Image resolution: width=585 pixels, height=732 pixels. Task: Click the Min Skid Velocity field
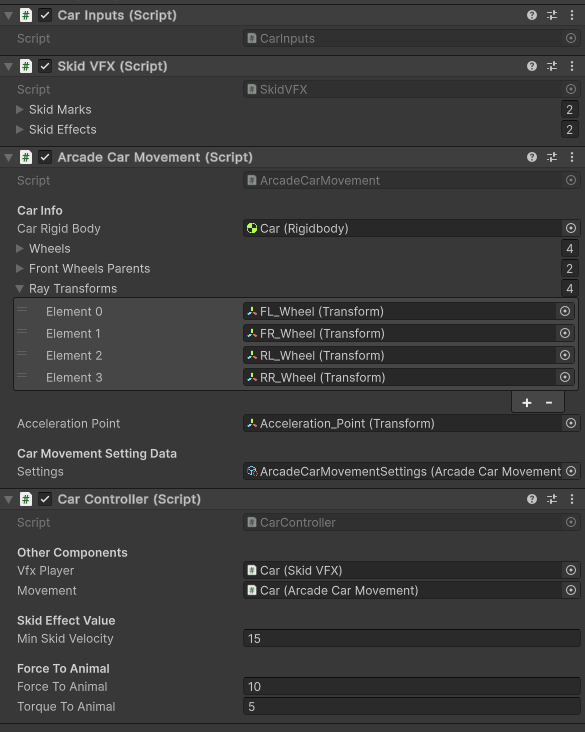[x=411, y=639]
